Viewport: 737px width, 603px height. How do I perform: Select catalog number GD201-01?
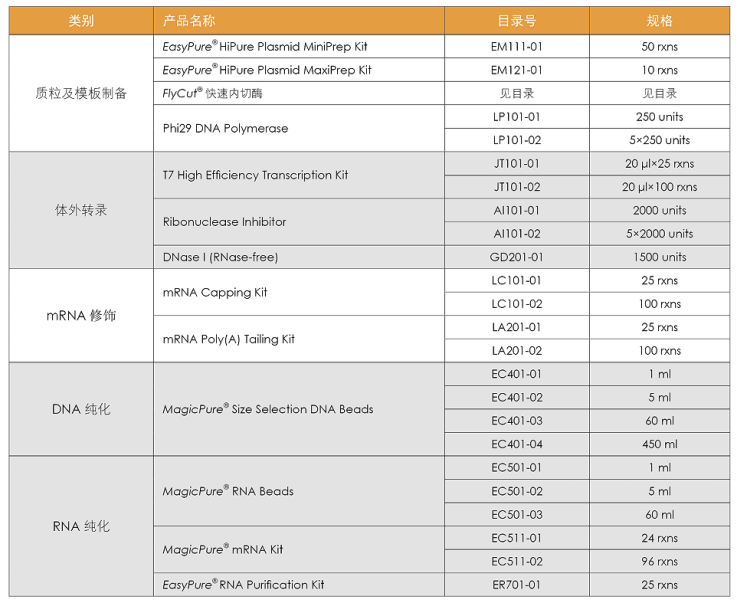517,257
